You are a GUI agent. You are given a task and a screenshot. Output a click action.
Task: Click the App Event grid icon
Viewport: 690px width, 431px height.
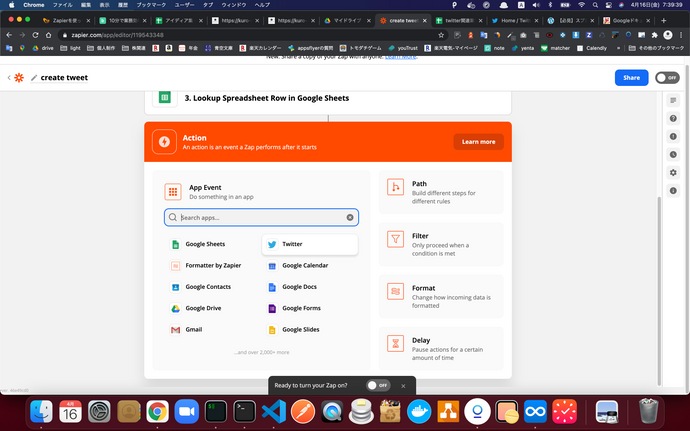coord(173,192)
